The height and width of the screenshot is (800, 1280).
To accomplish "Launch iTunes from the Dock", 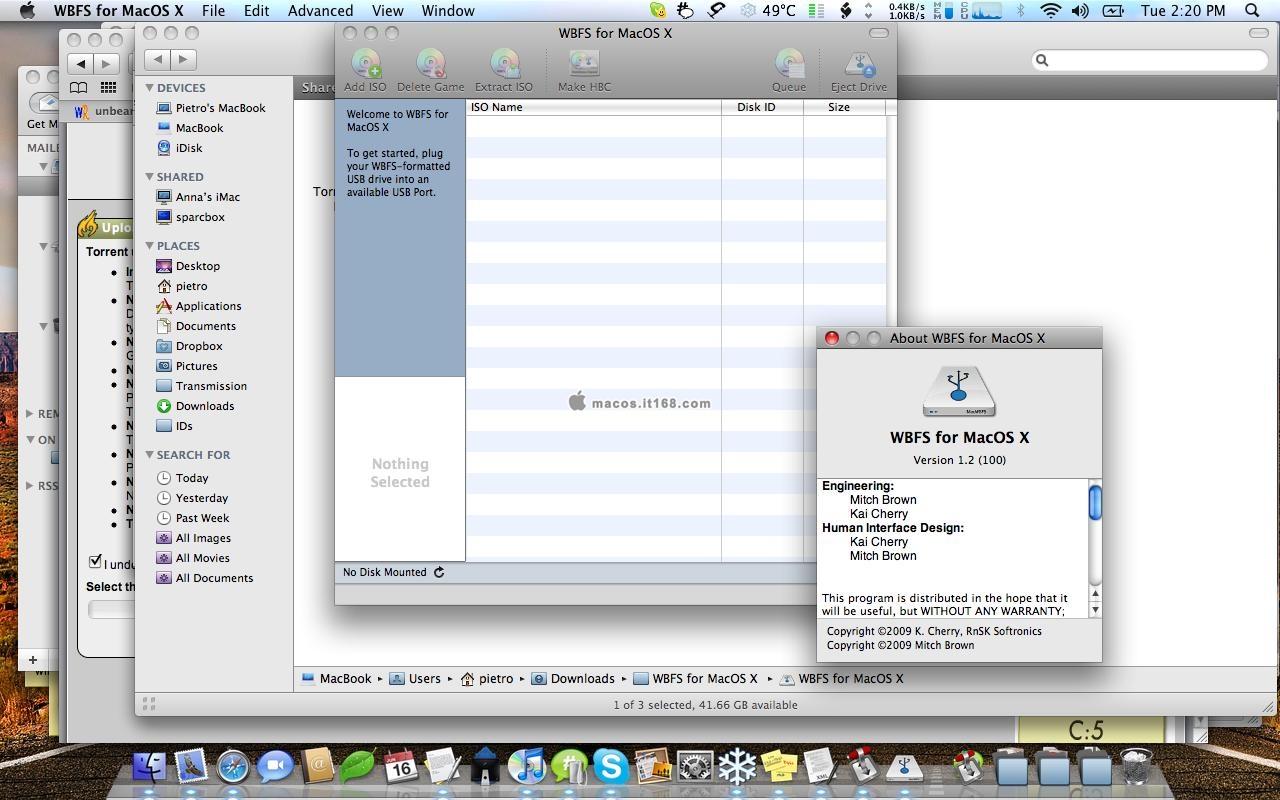I will click(526, 766).
